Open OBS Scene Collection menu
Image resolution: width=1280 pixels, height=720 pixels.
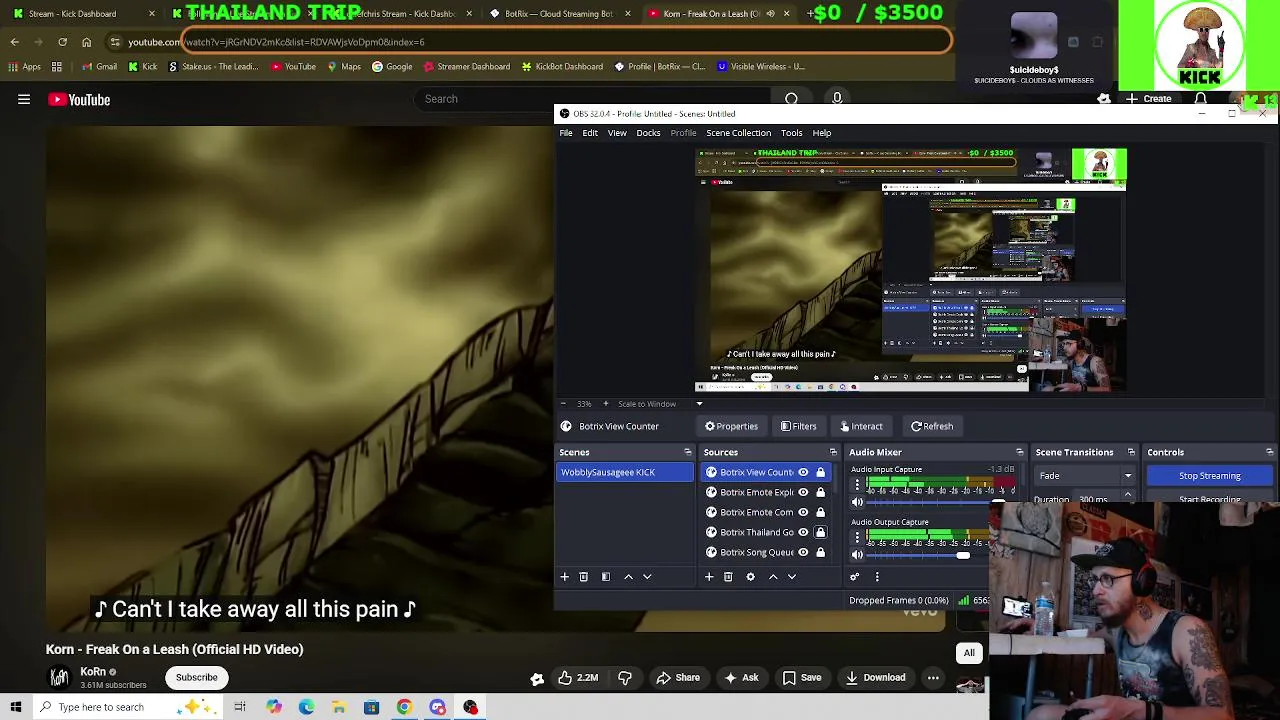point(738,133)
